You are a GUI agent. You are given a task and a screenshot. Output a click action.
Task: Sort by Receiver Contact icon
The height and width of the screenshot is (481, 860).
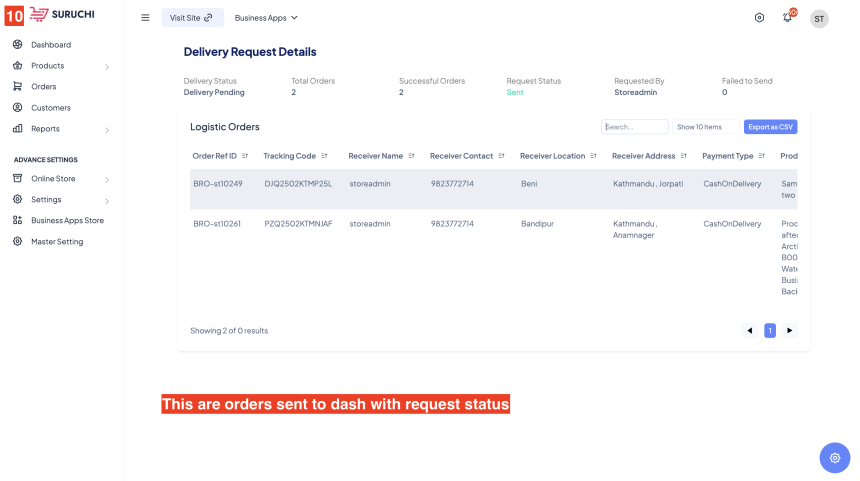[501, 156]
